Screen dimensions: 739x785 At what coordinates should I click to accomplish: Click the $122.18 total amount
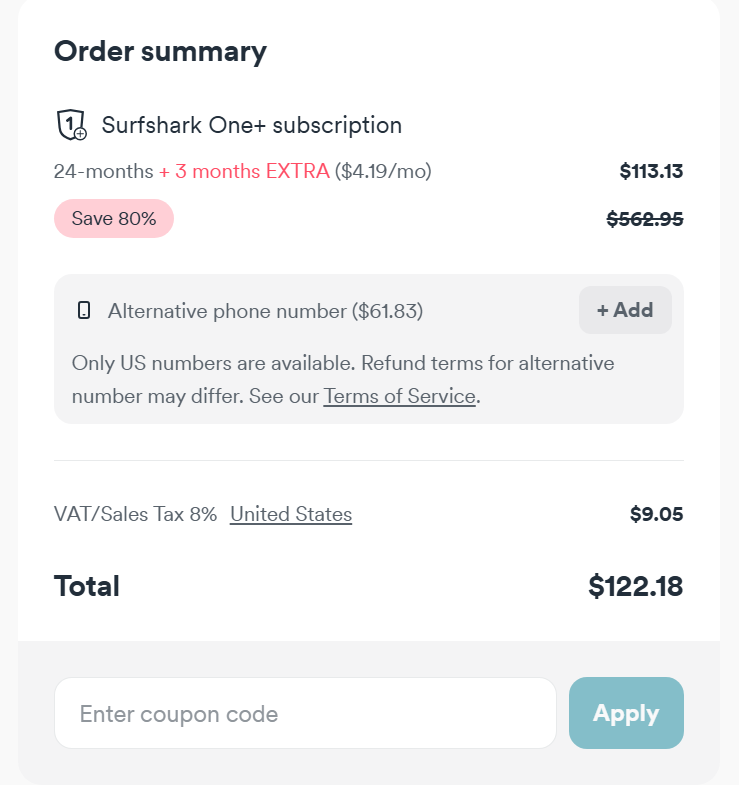click(635, 586)
